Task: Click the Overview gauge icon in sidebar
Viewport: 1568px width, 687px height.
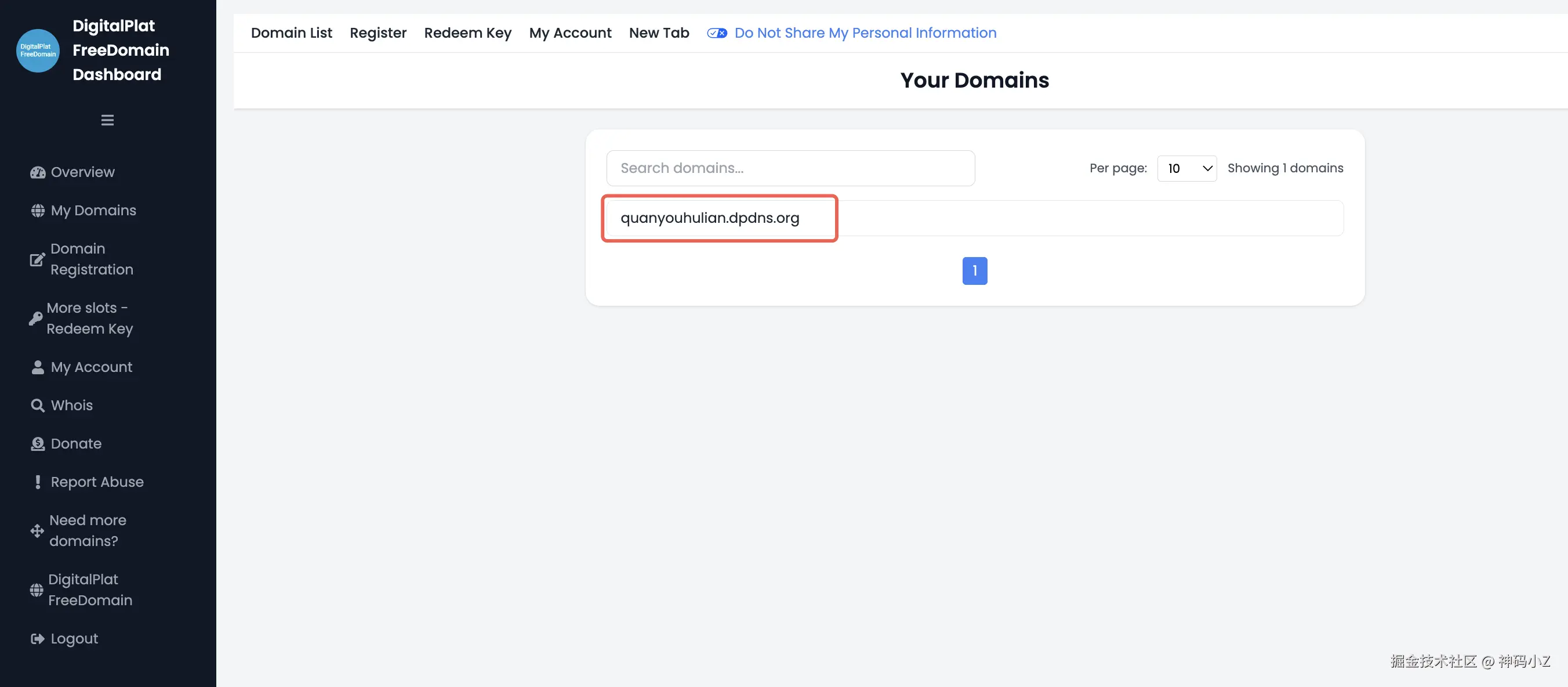Action: 38,172
